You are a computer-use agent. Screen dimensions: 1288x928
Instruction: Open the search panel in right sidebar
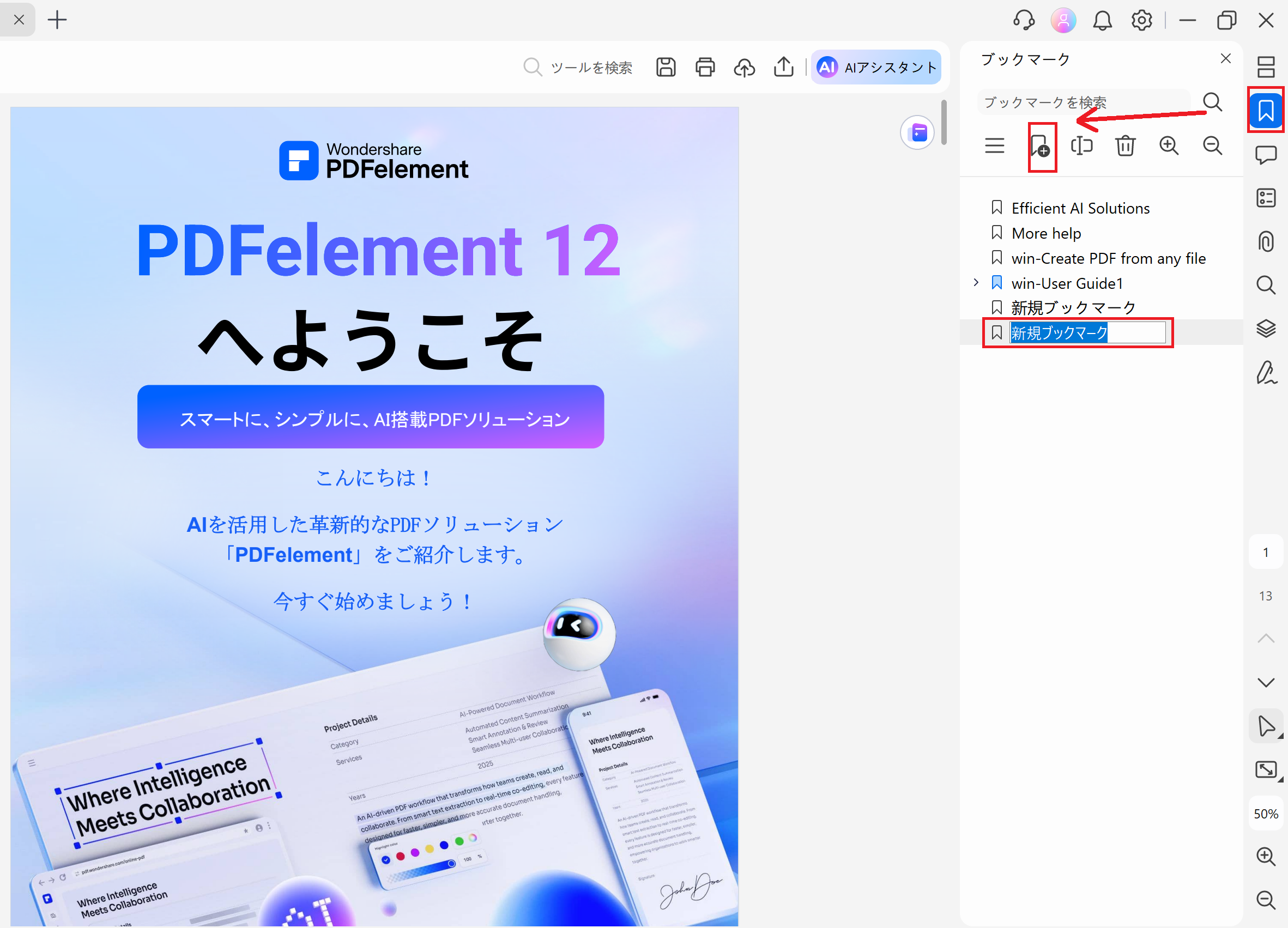(1265, 284)
